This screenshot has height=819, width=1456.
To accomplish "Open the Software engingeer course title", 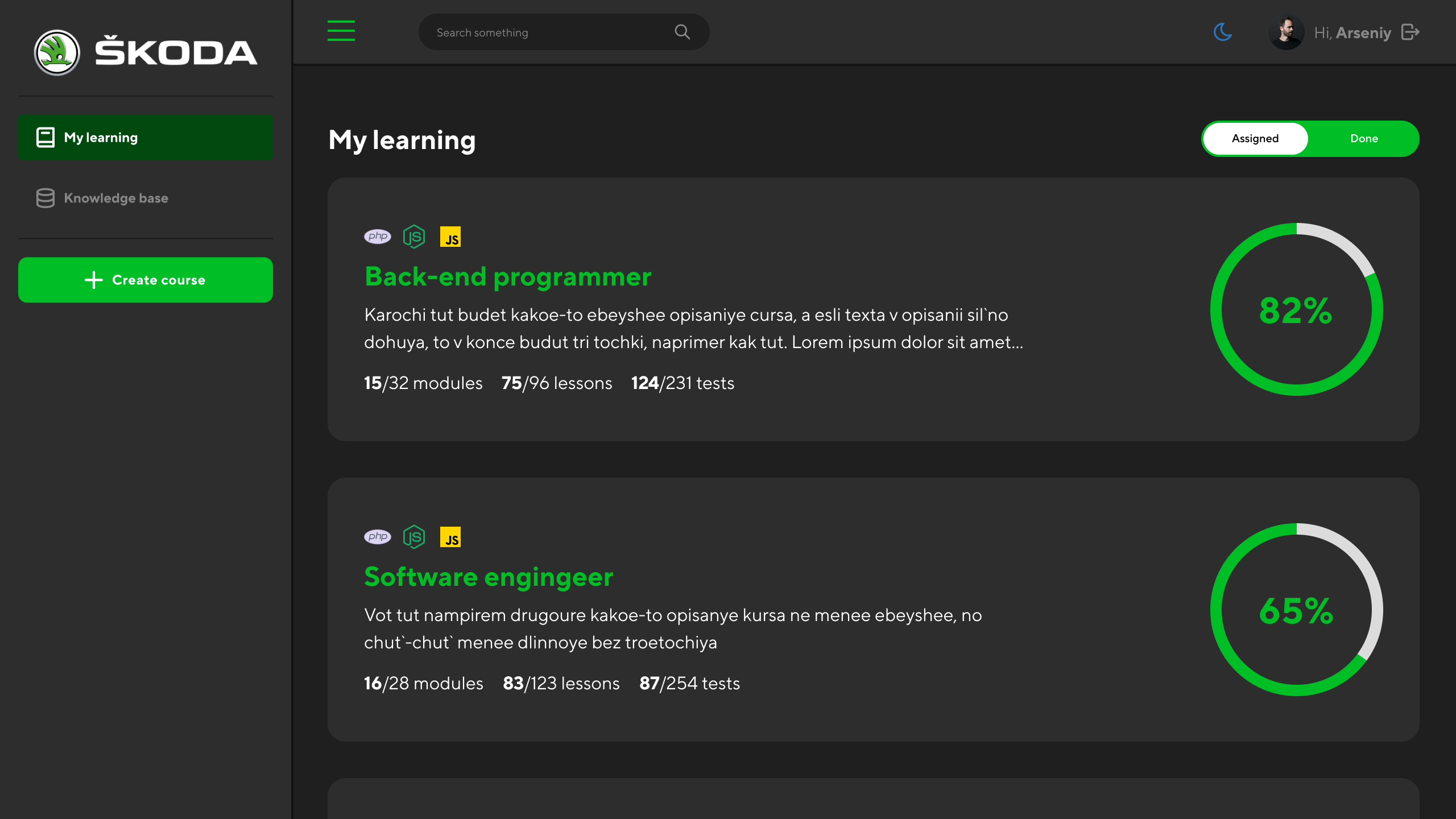I will coord(489,577).
